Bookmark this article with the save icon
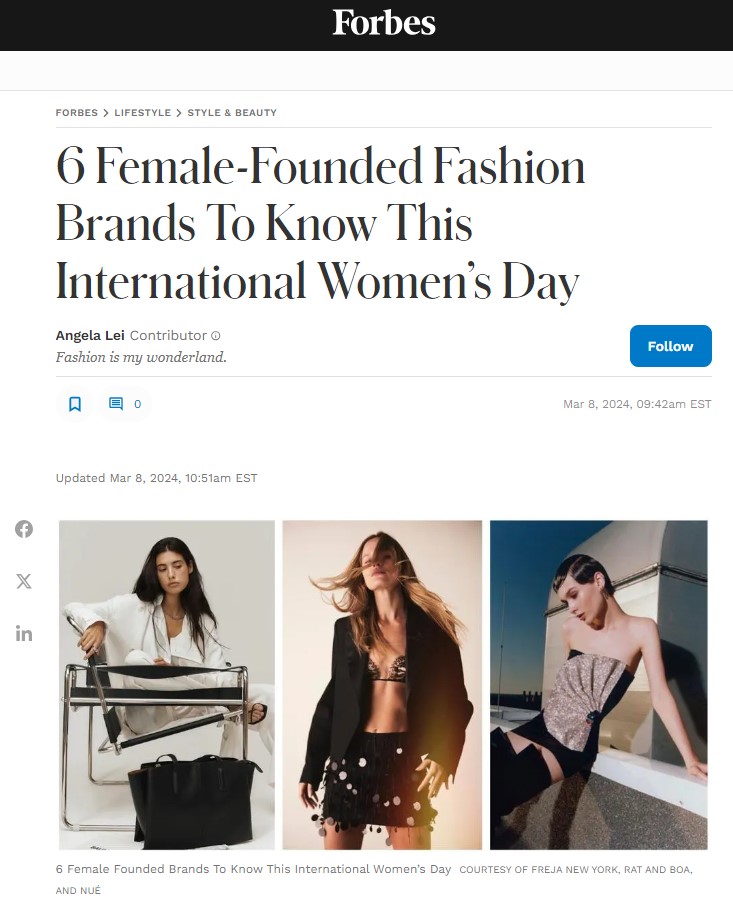 point(75,404)
